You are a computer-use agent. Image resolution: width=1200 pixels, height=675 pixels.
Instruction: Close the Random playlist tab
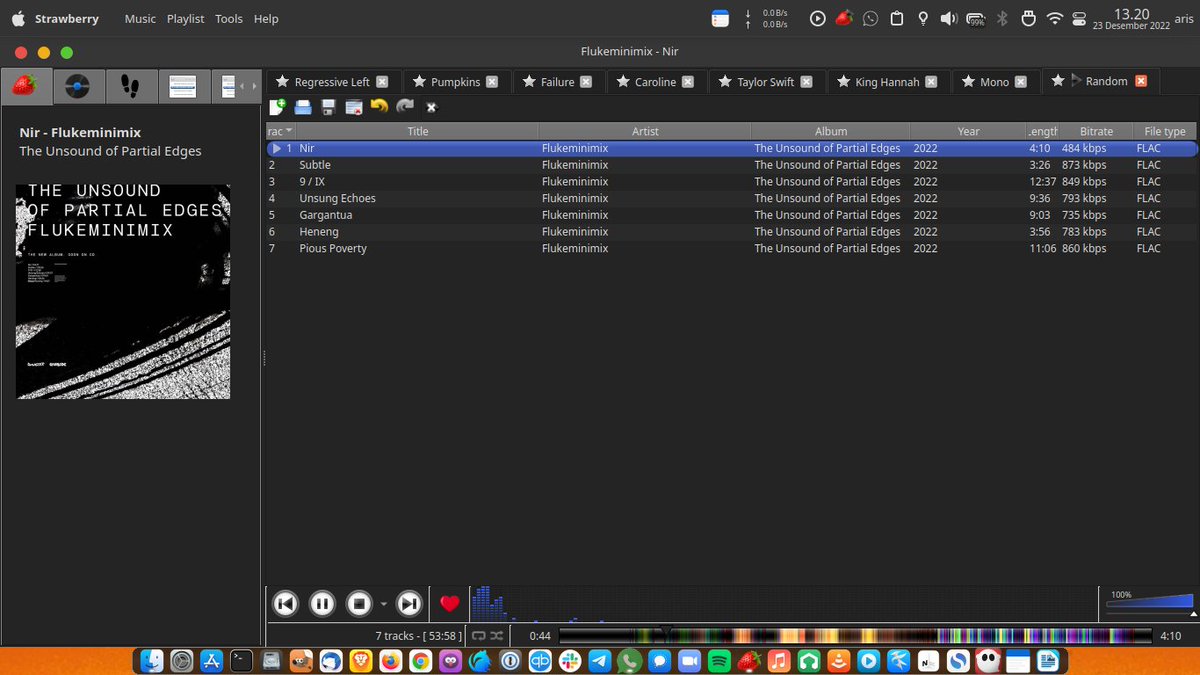pyautogui.click(x=1140, y=81)
